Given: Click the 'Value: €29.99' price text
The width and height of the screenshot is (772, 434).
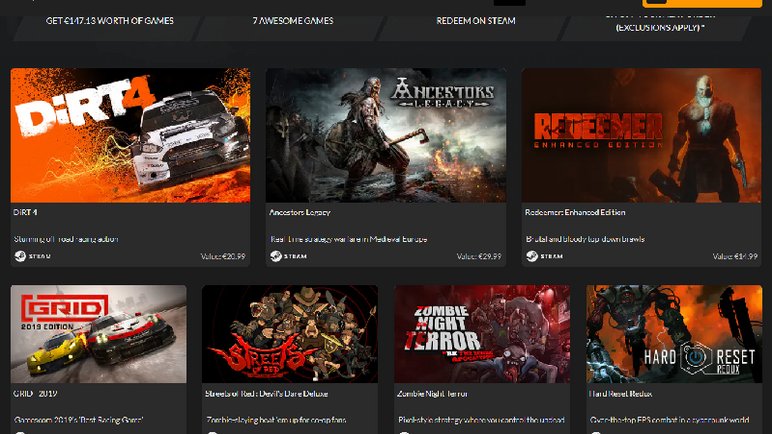Looking at the screenshot, I should coord(479,256).
